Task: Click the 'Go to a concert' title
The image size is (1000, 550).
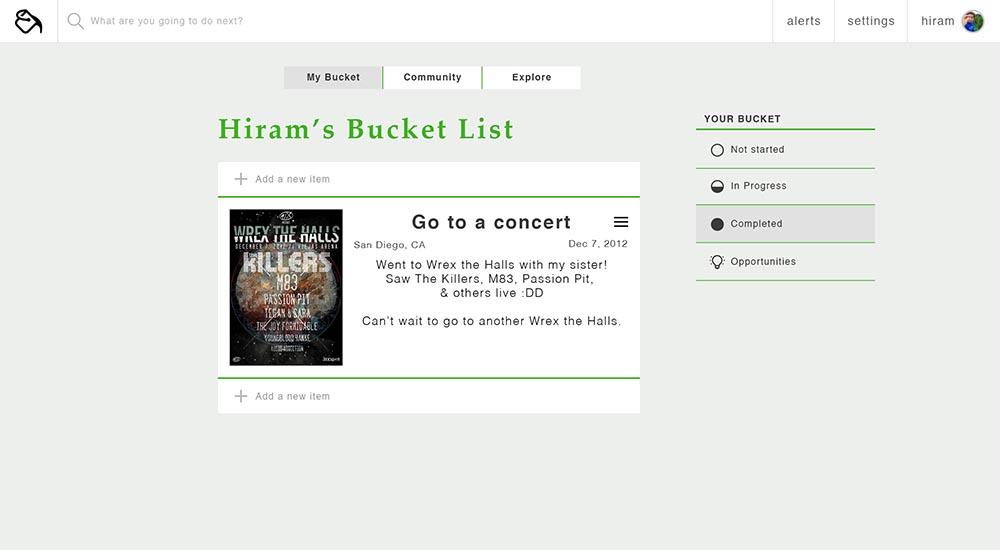Action: click(491, 222)
